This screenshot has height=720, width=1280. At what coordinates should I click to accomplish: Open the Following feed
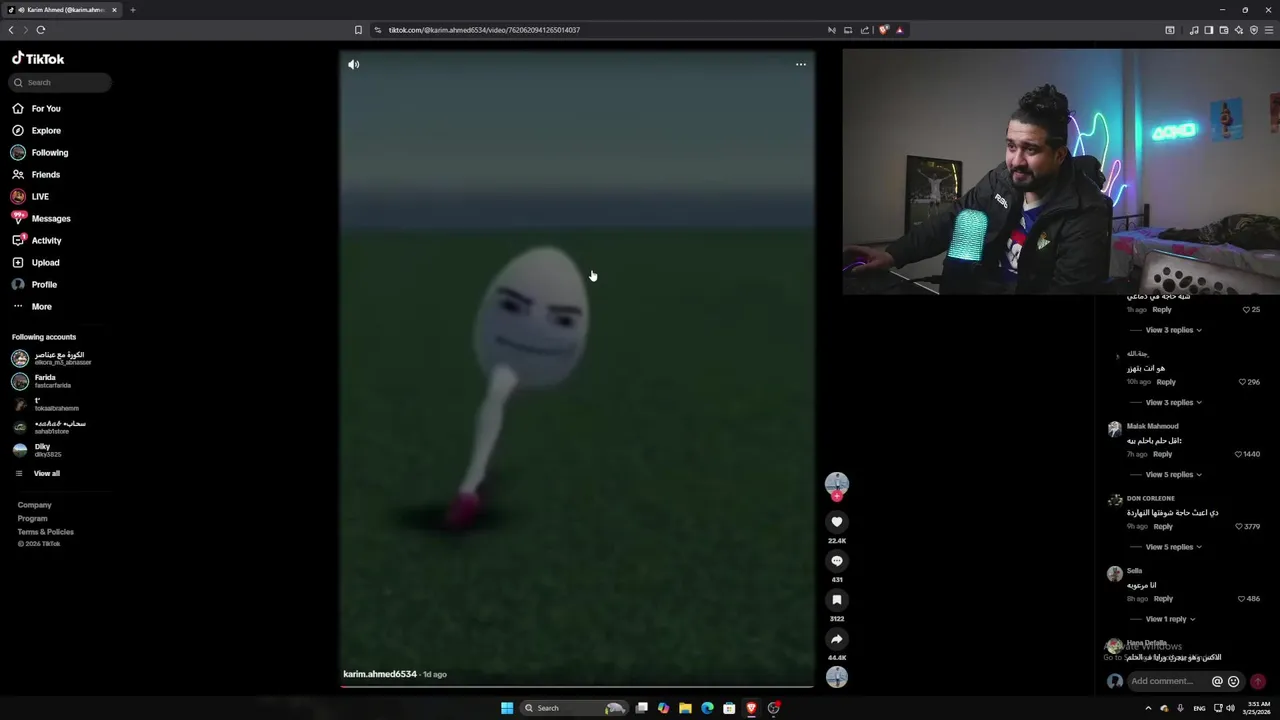tap(40, 153)
